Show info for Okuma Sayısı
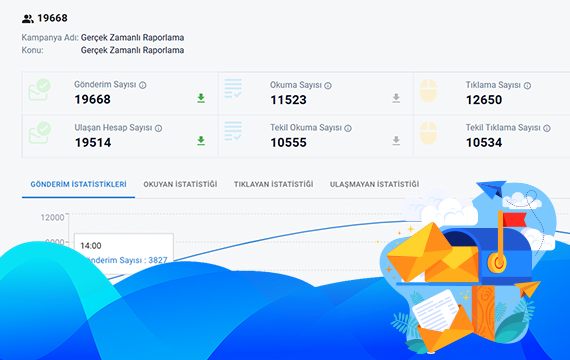The height and width of the screenshot is (360, 570). tap(328, 86)
